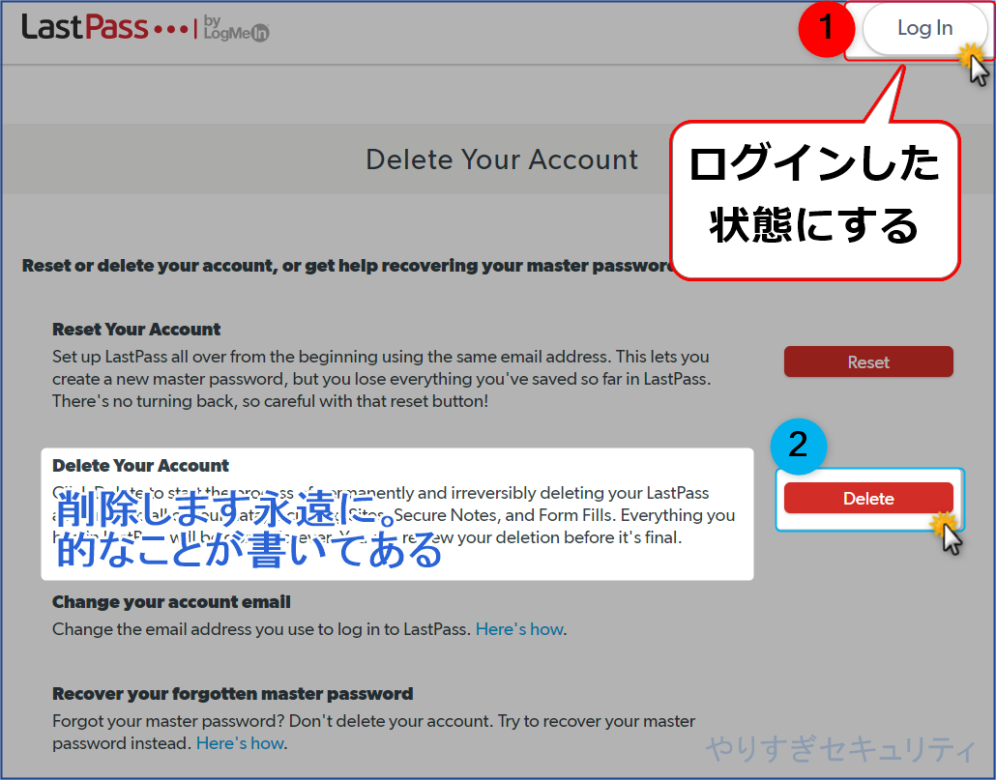
Task: Select the "Change your account email" heading
Action: coord(172,602)
